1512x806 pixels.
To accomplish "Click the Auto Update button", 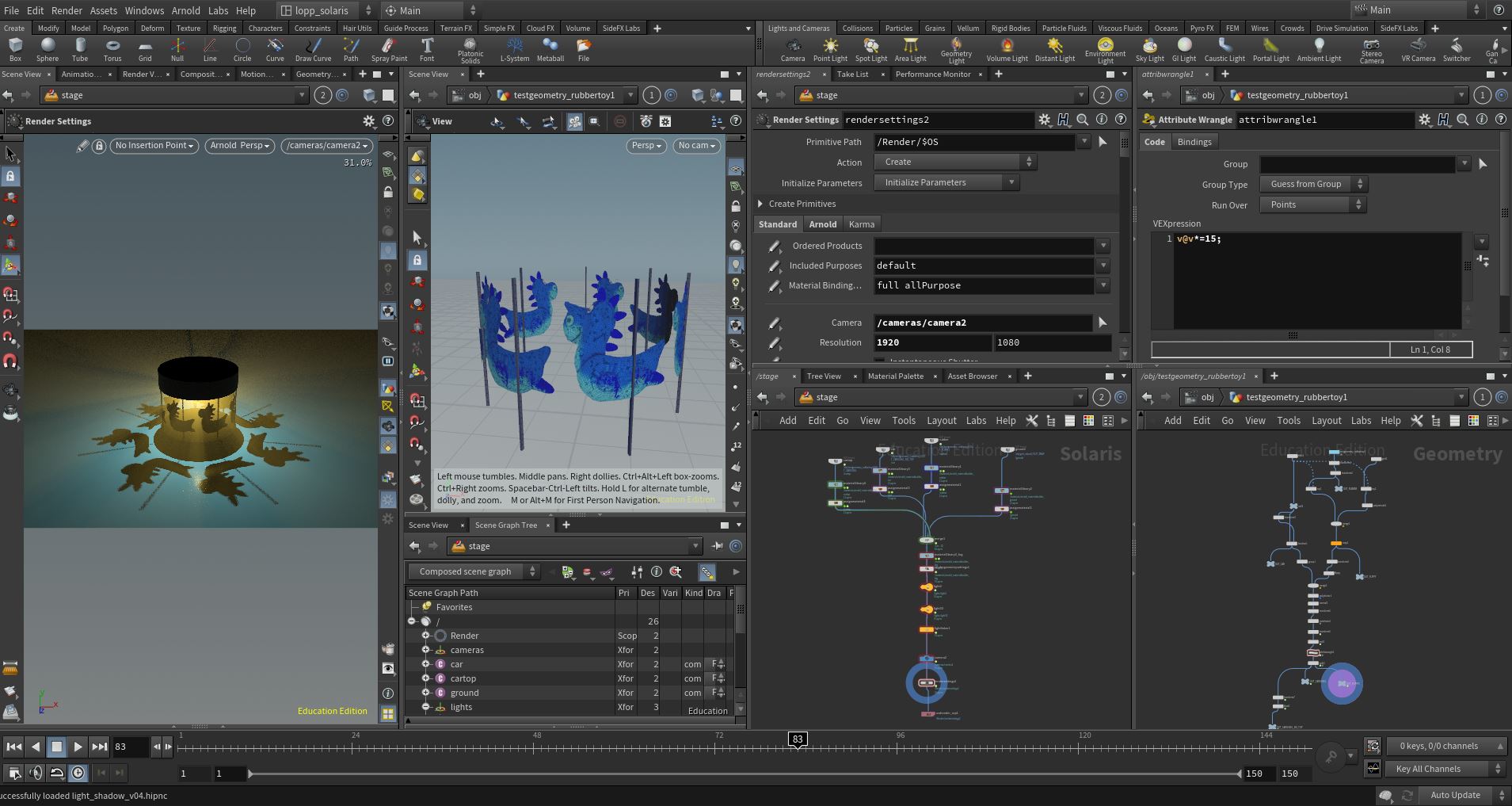I will 1455,795.
